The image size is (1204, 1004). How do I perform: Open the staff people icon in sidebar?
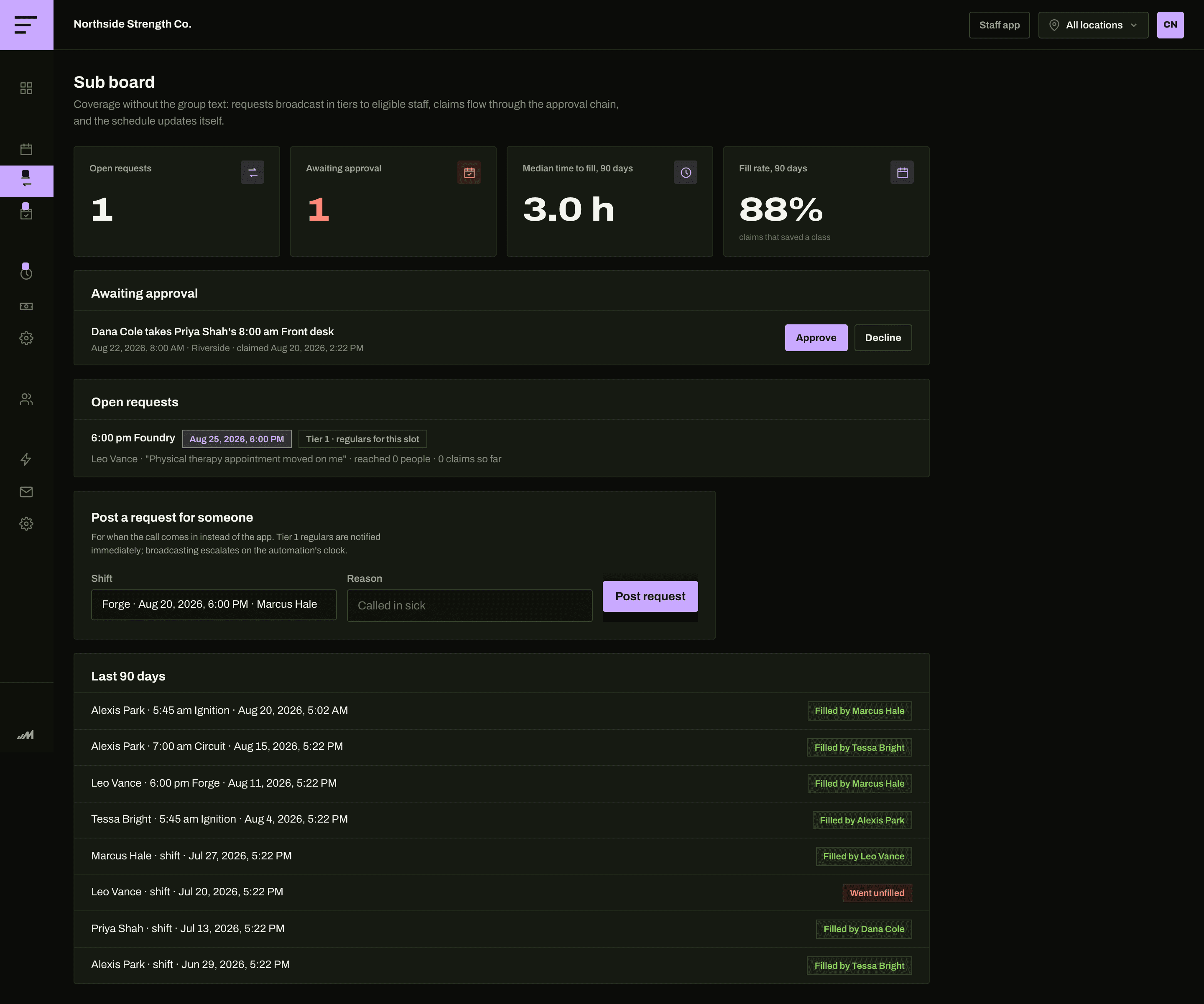(26, 399)
